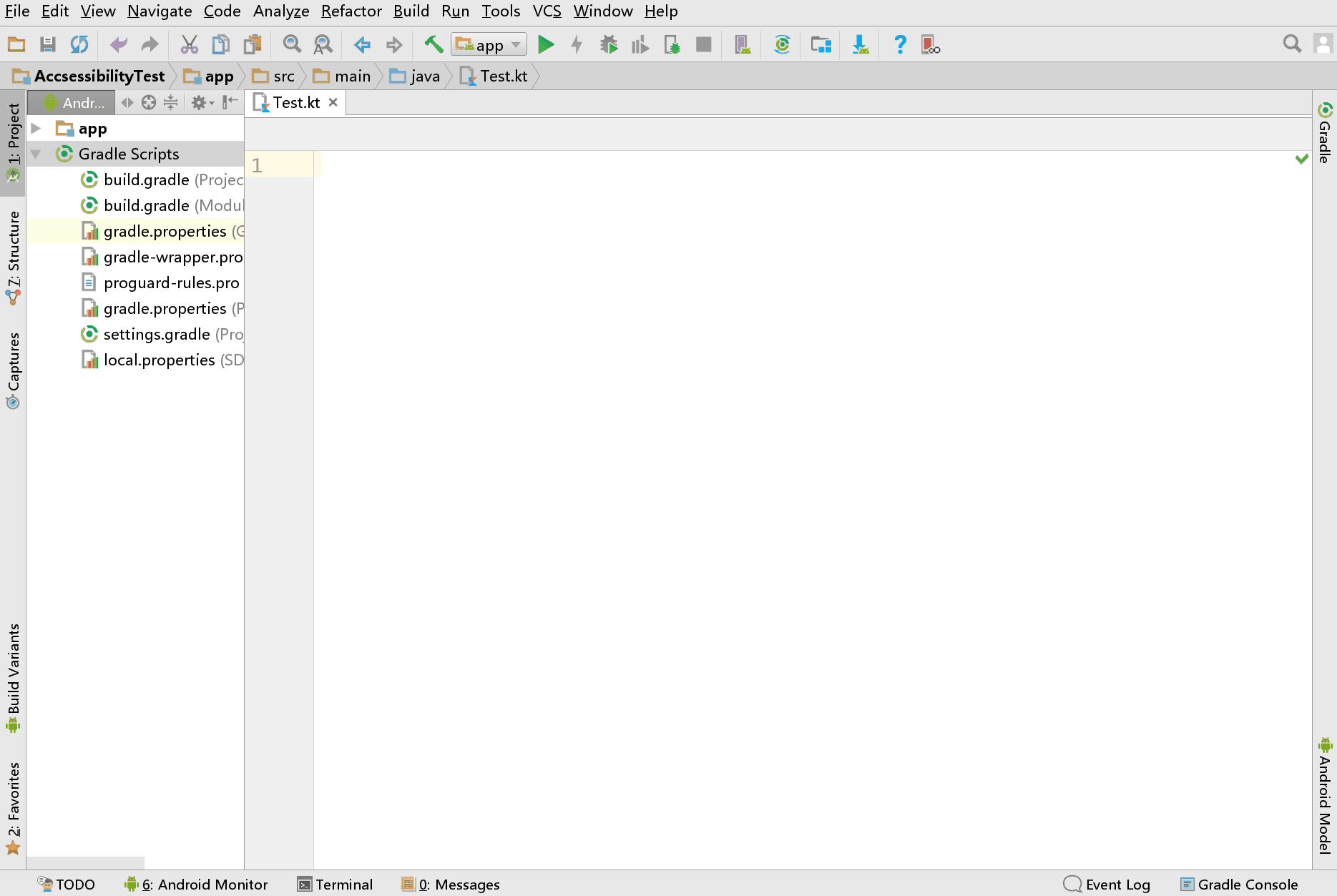Click the AccsessibilityTest breadcrumb
The width and height of the screenshot is (1337, 896).
(x=89, y=77)
